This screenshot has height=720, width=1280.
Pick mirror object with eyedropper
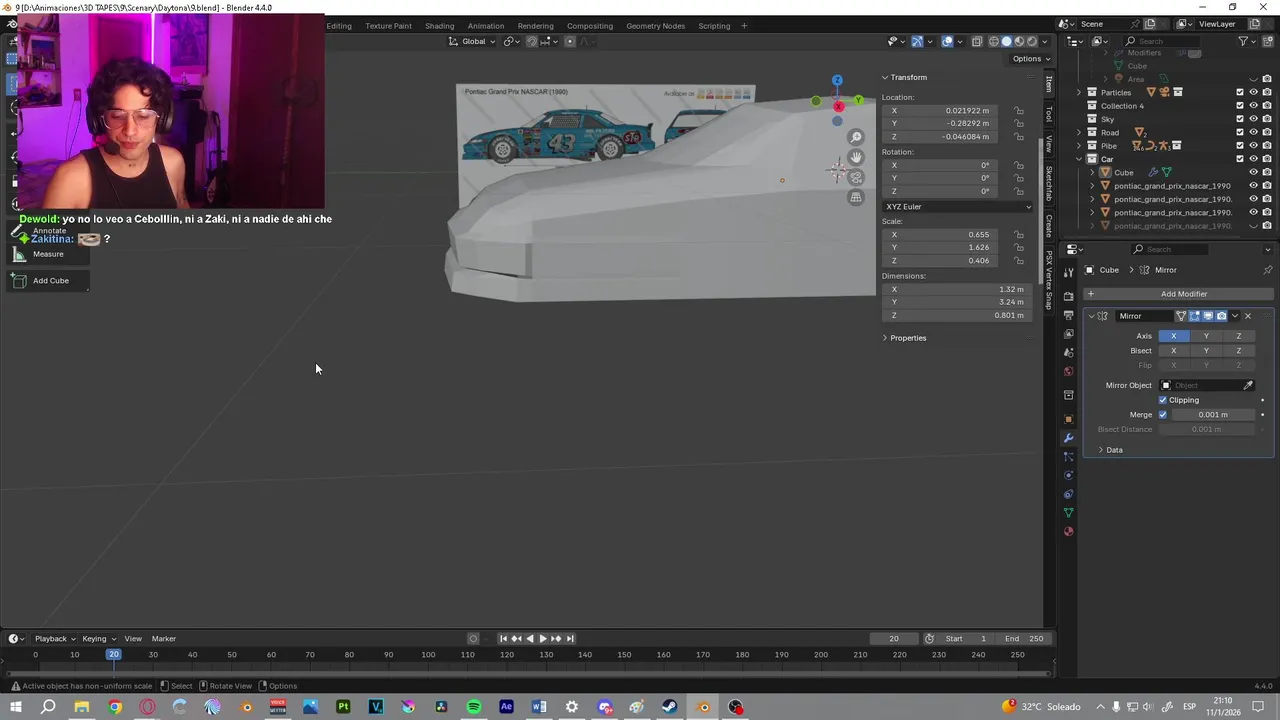click(x=1248, y=385)
